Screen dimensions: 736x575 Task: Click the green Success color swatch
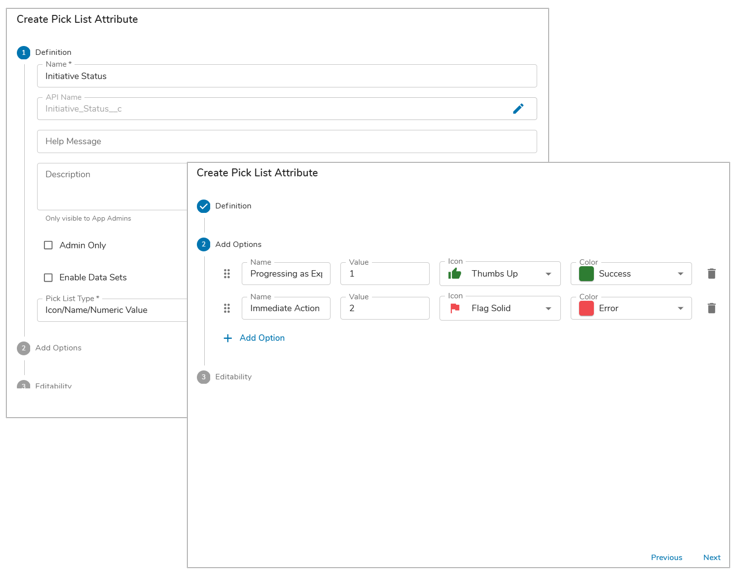[586, 274]
